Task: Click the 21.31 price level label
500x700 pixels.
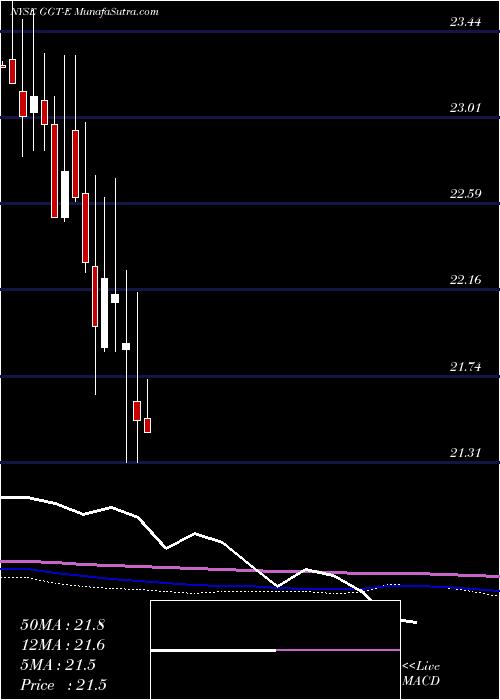Action: click(466, 453)
